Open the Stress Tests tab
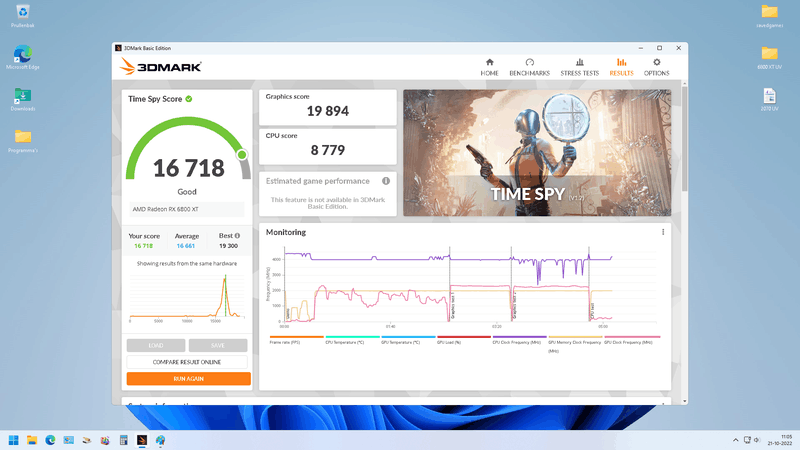 click(x=579, y=67)
